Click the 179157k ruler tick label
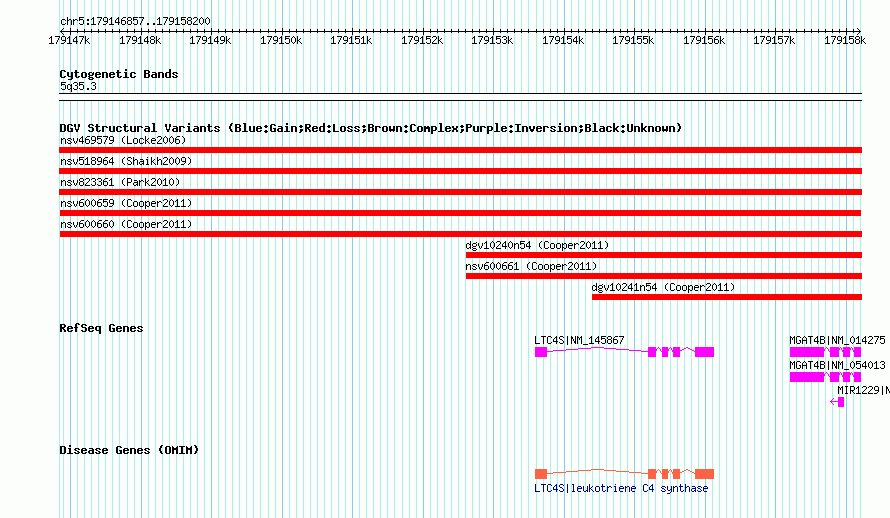The width and height of the screenshot is (890, 518). tap(774, 40)
